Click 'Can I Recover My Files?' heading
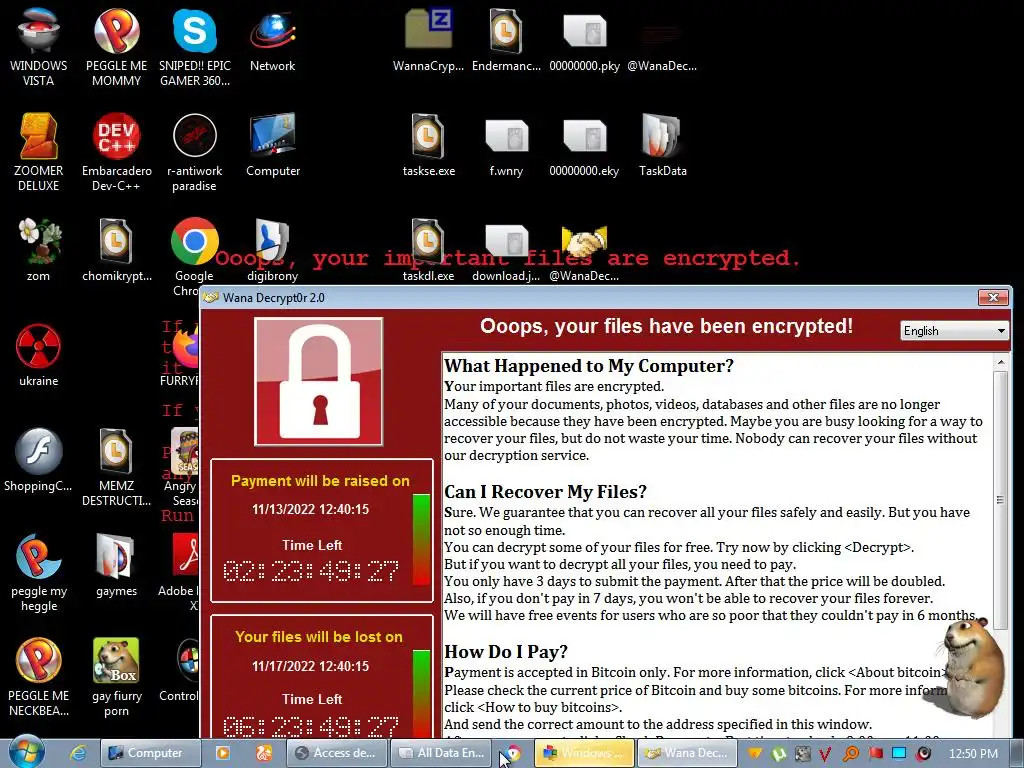This screenshot has height=768, width=1024. [545, 492]
